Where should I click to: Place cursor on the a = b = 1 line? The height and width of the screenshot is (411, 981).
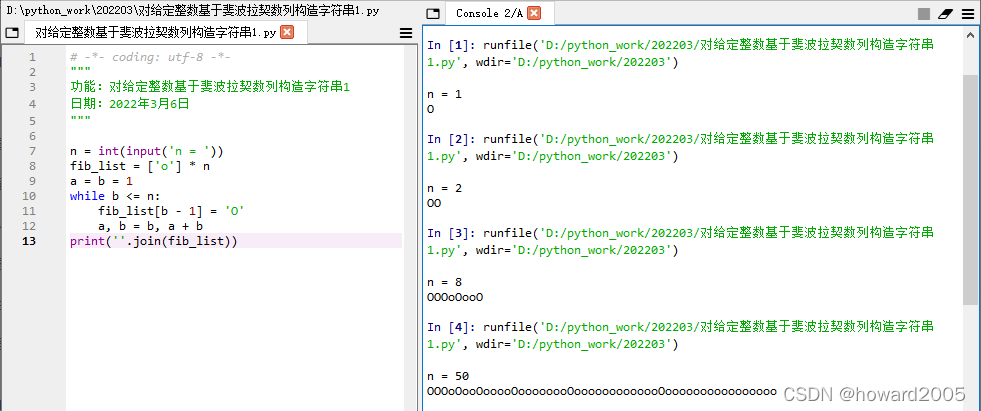click(101, 181)
